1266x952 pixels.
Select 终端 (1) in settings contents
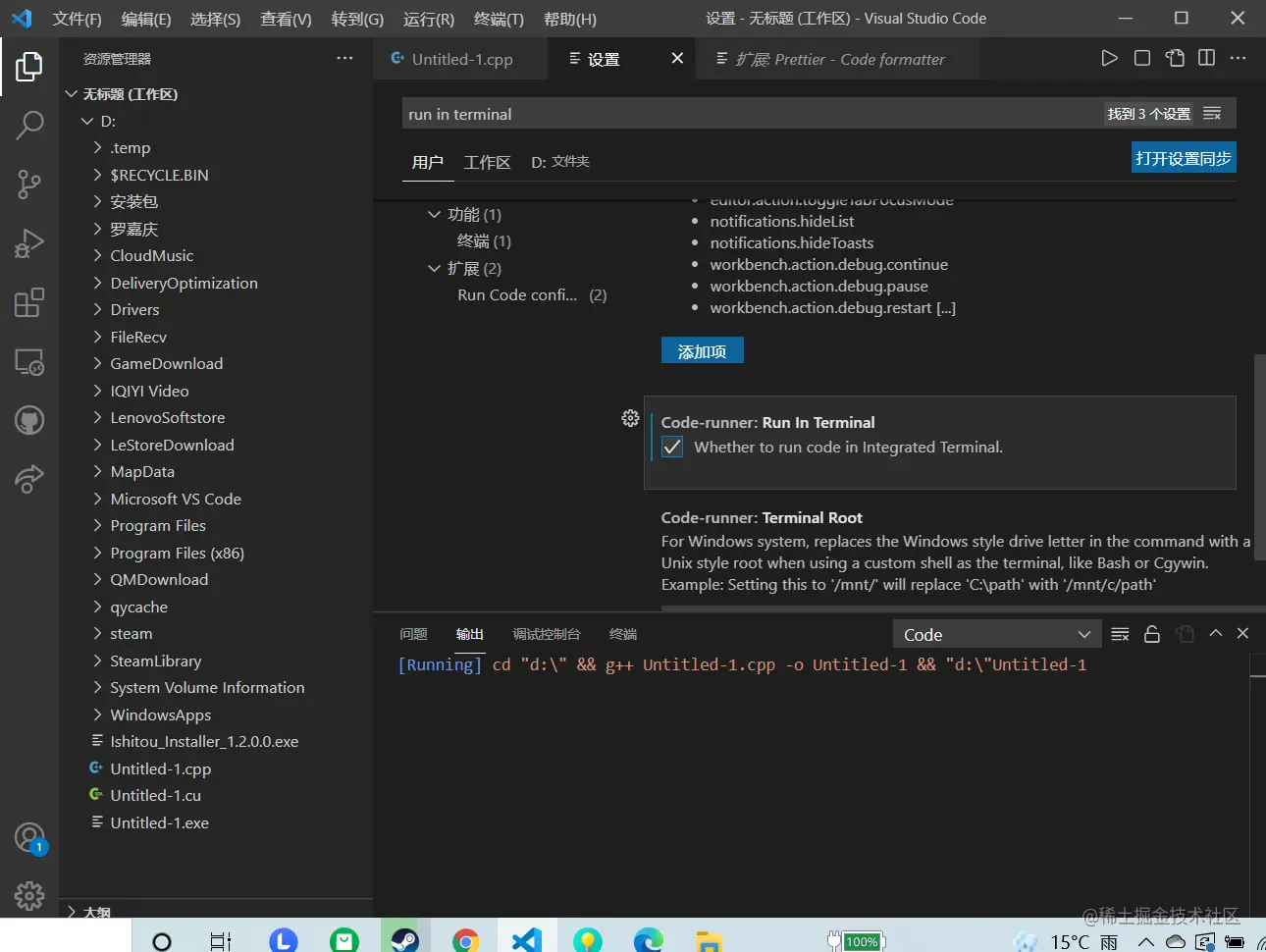pyautogui.click(x=485, y=241)
